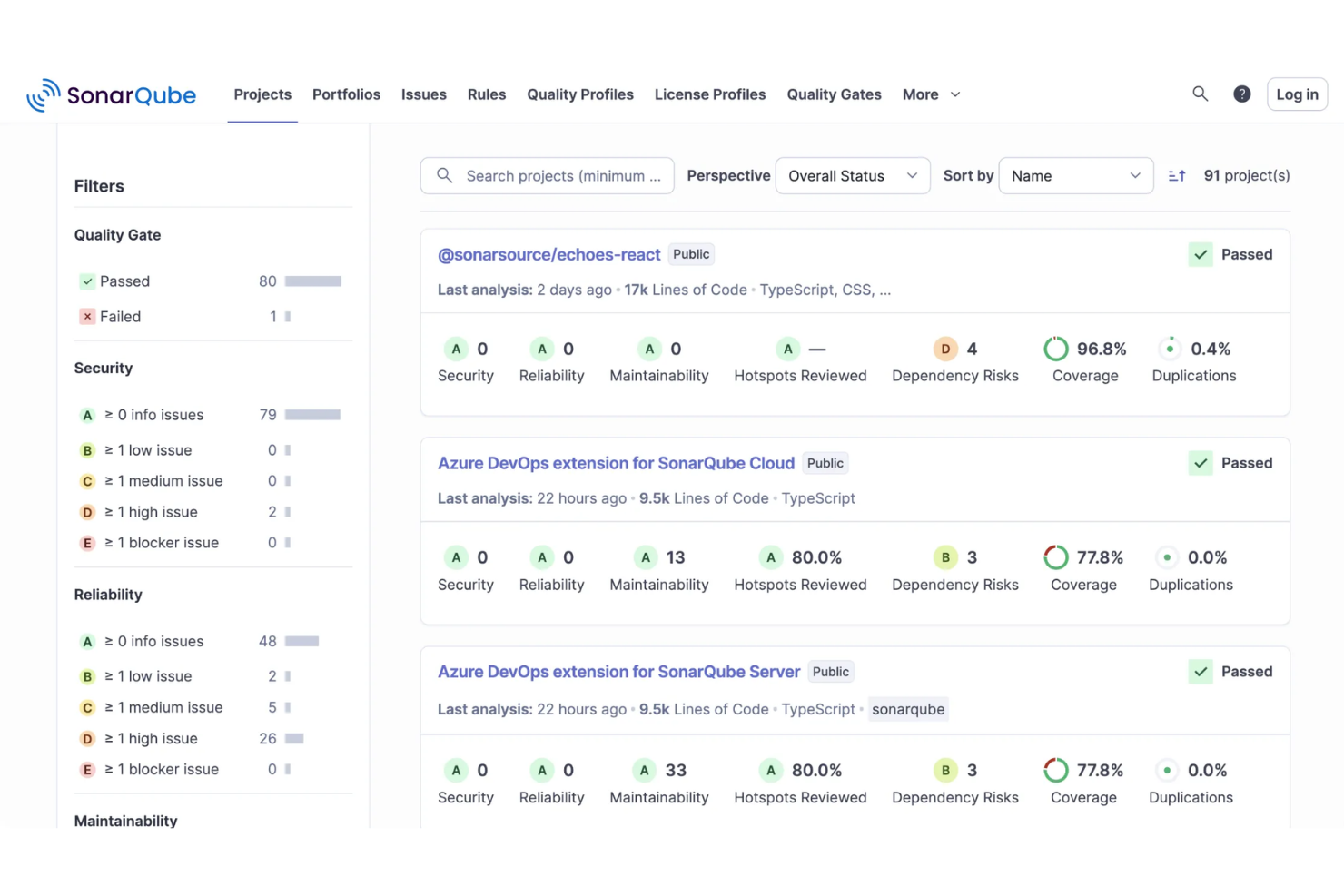This screenshot has width=1344, height=896.
Task: Click the Log in button
Action: (1297, 94)
